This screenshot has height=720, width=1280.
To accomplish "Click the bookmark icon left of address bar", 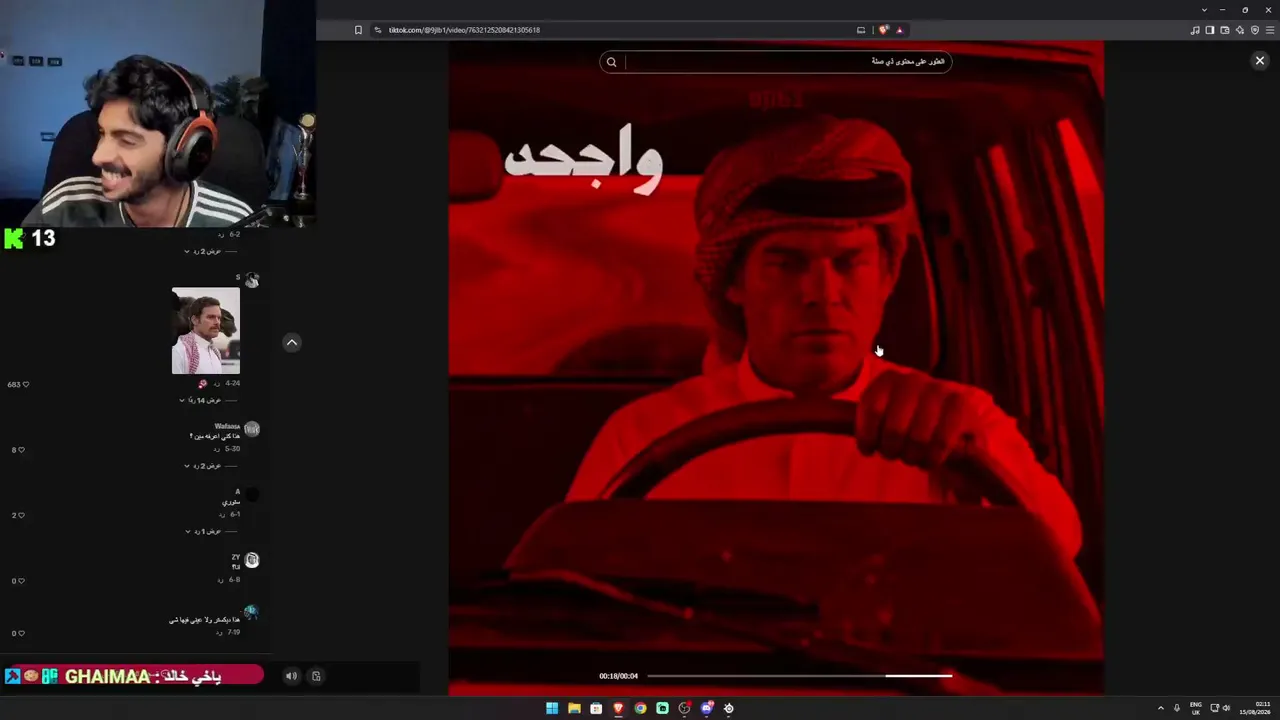I will pos(358,30).
